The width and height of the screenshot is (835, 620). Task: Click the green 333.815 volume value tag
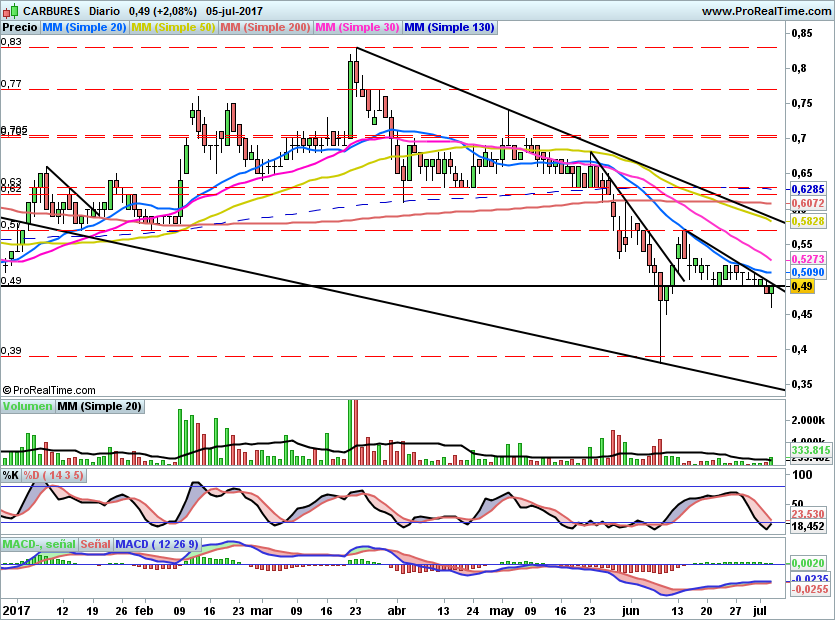[x=812, y=451]
